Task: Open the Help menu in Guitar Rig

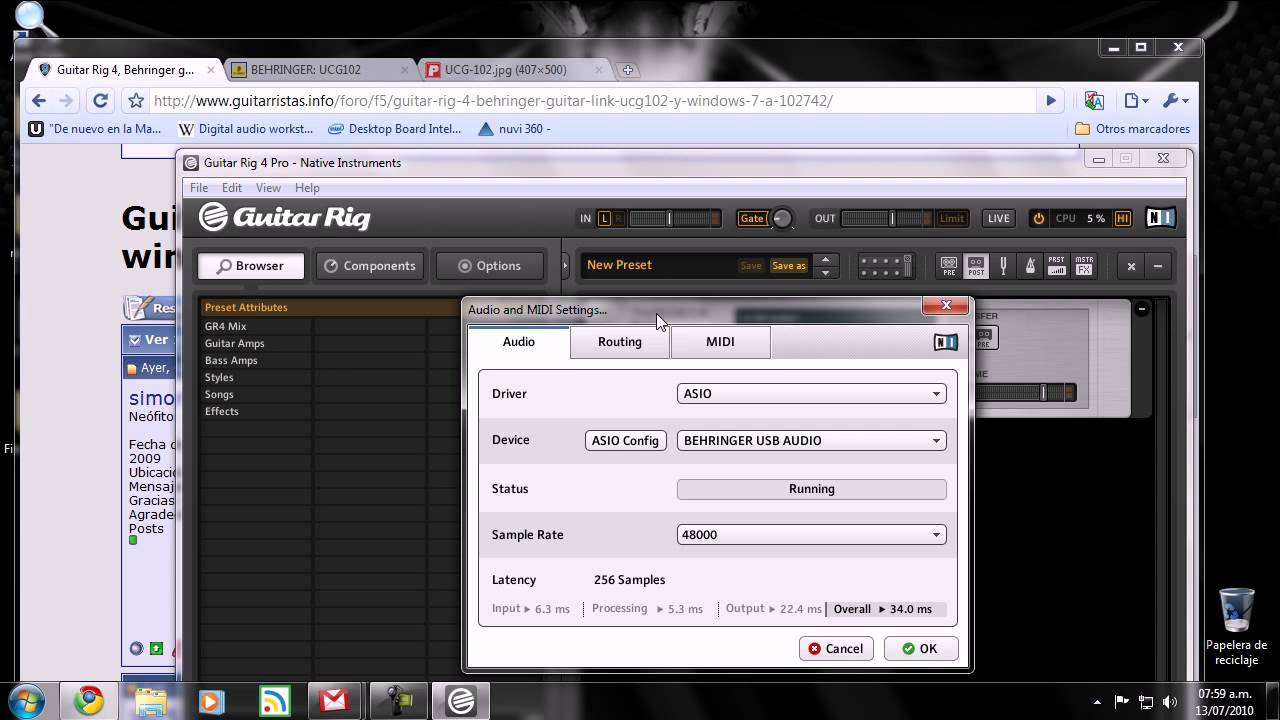Action: pyautogui.click(x=307, y=188)
